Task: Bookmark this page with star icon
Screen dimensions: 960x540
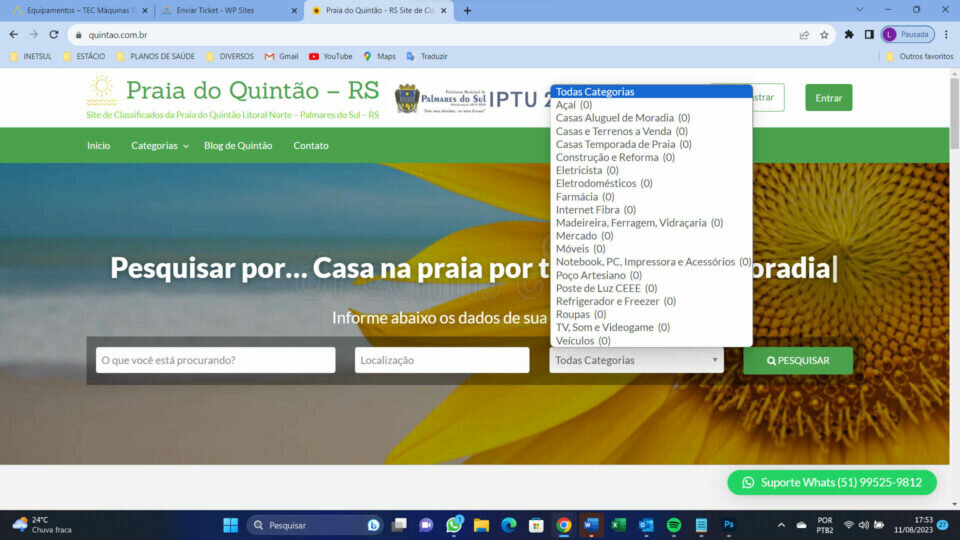Action: click(824, 35)
